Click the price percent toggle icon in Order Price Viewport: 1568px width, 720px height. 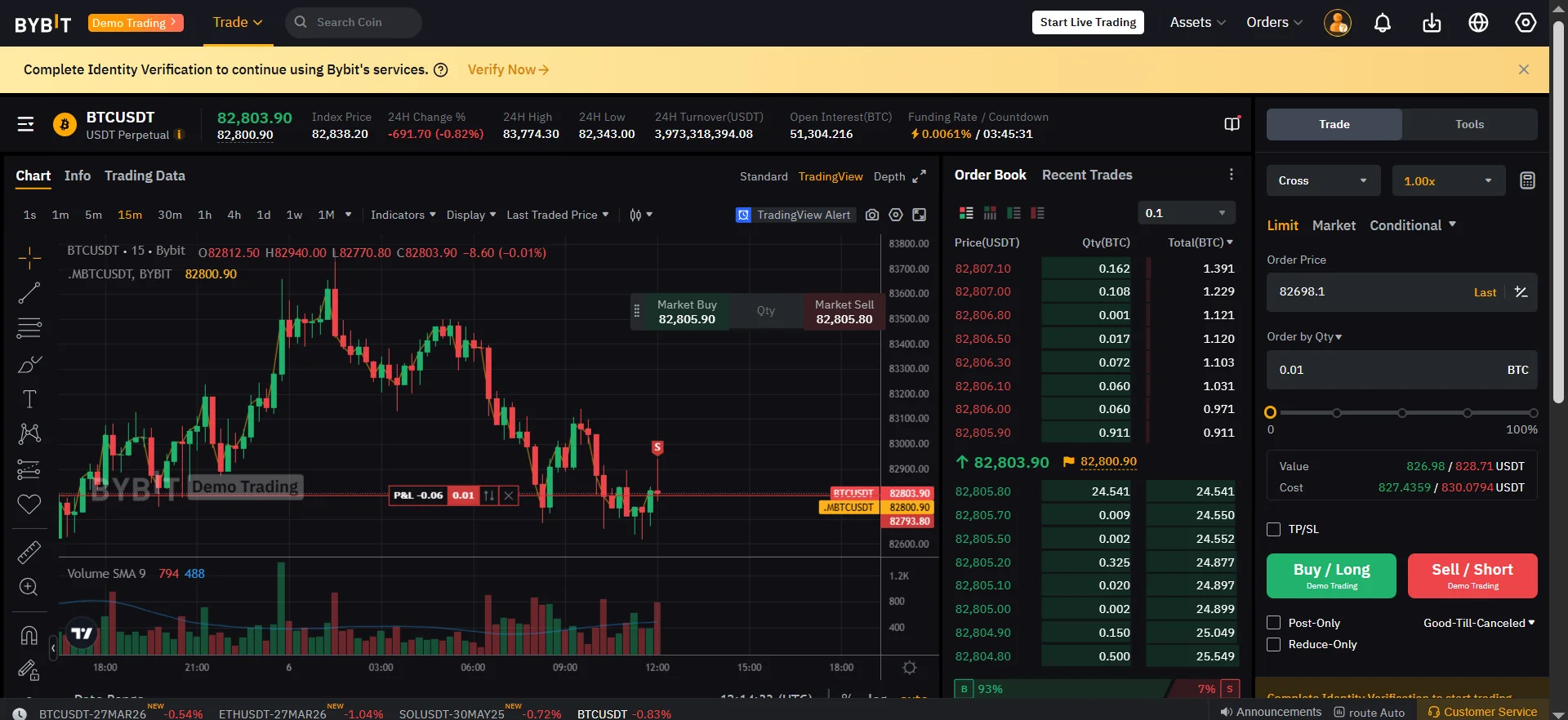(1521, 292)
